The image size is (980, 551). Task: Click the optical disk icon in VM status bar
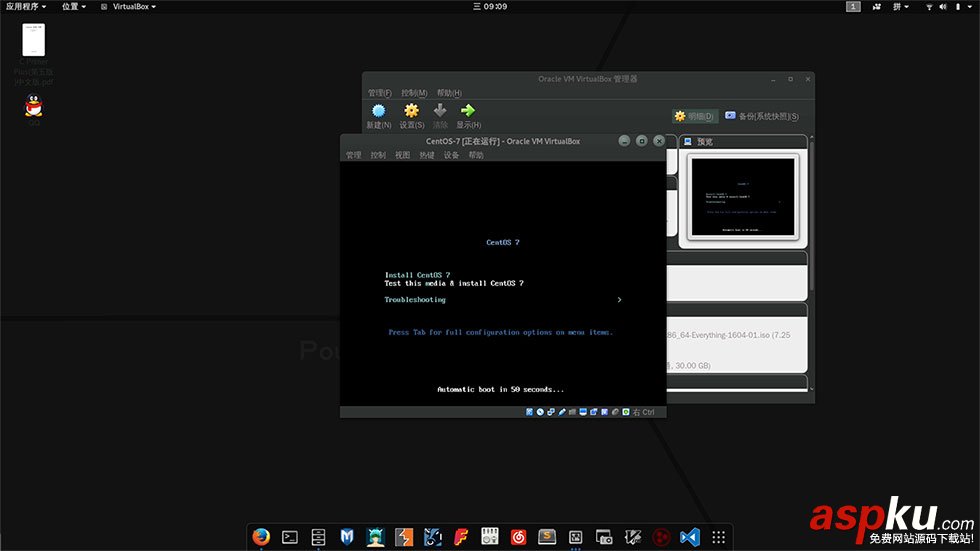pos(540,412)
